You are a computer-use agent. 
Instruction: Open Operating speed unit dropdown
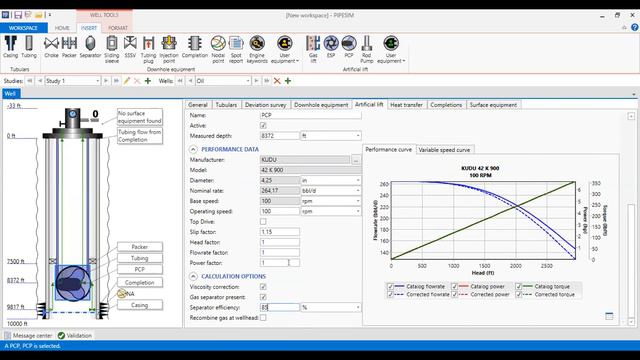click(358, 211)
